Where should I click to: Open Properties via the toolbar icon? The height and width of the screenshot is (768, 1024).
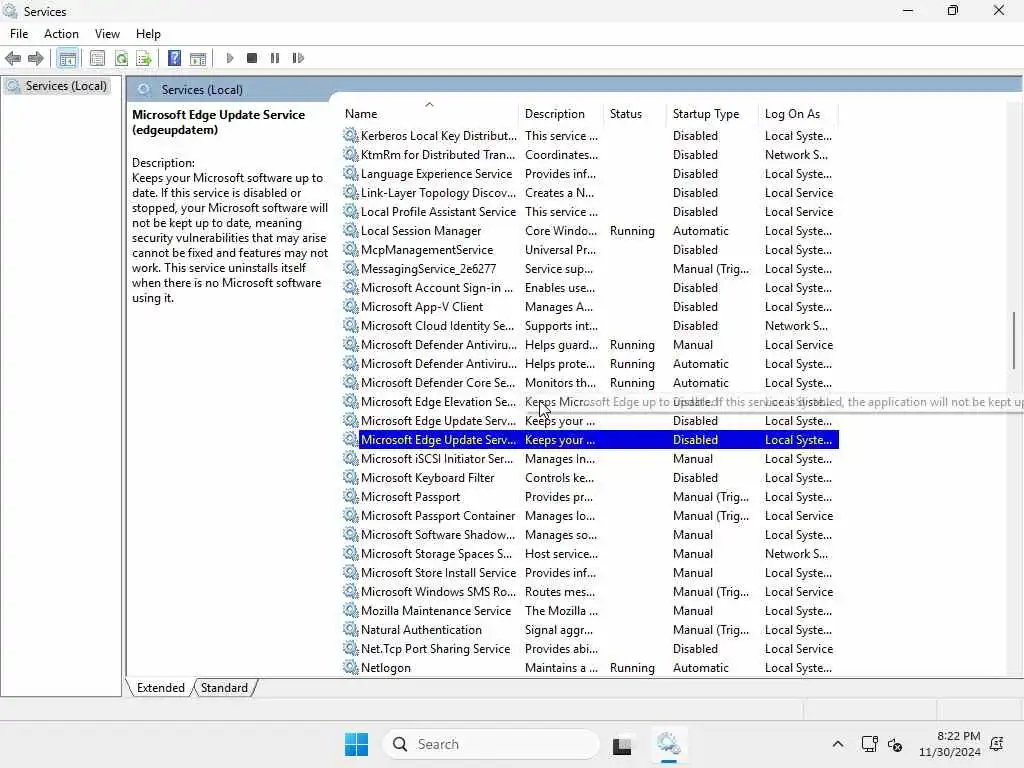[x=97, y=58]
